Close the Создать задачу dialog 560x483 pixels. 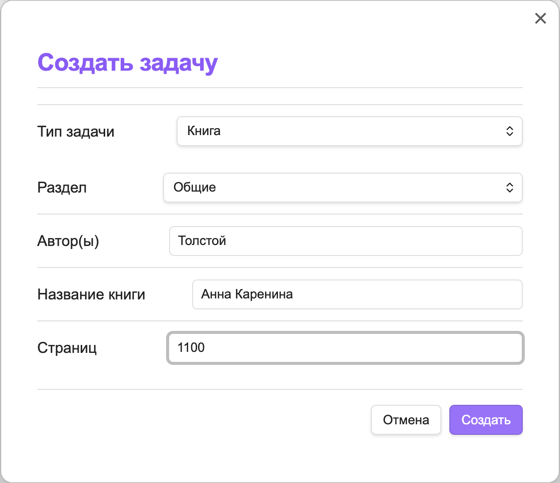point(540,18)
